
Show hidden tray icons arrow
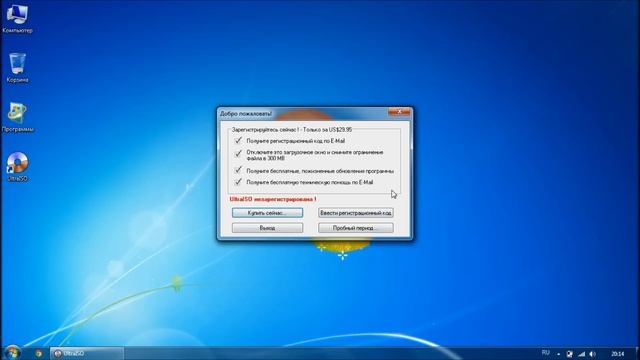click(x=558, y=354)
